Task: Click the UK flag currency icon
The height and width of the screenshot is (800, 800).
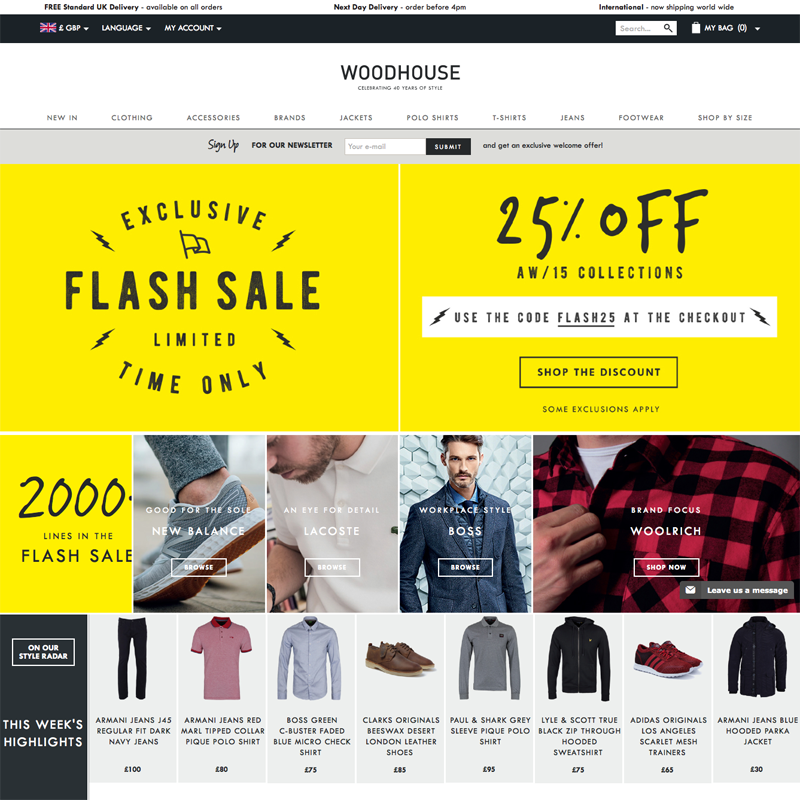Action: point(48,28)
